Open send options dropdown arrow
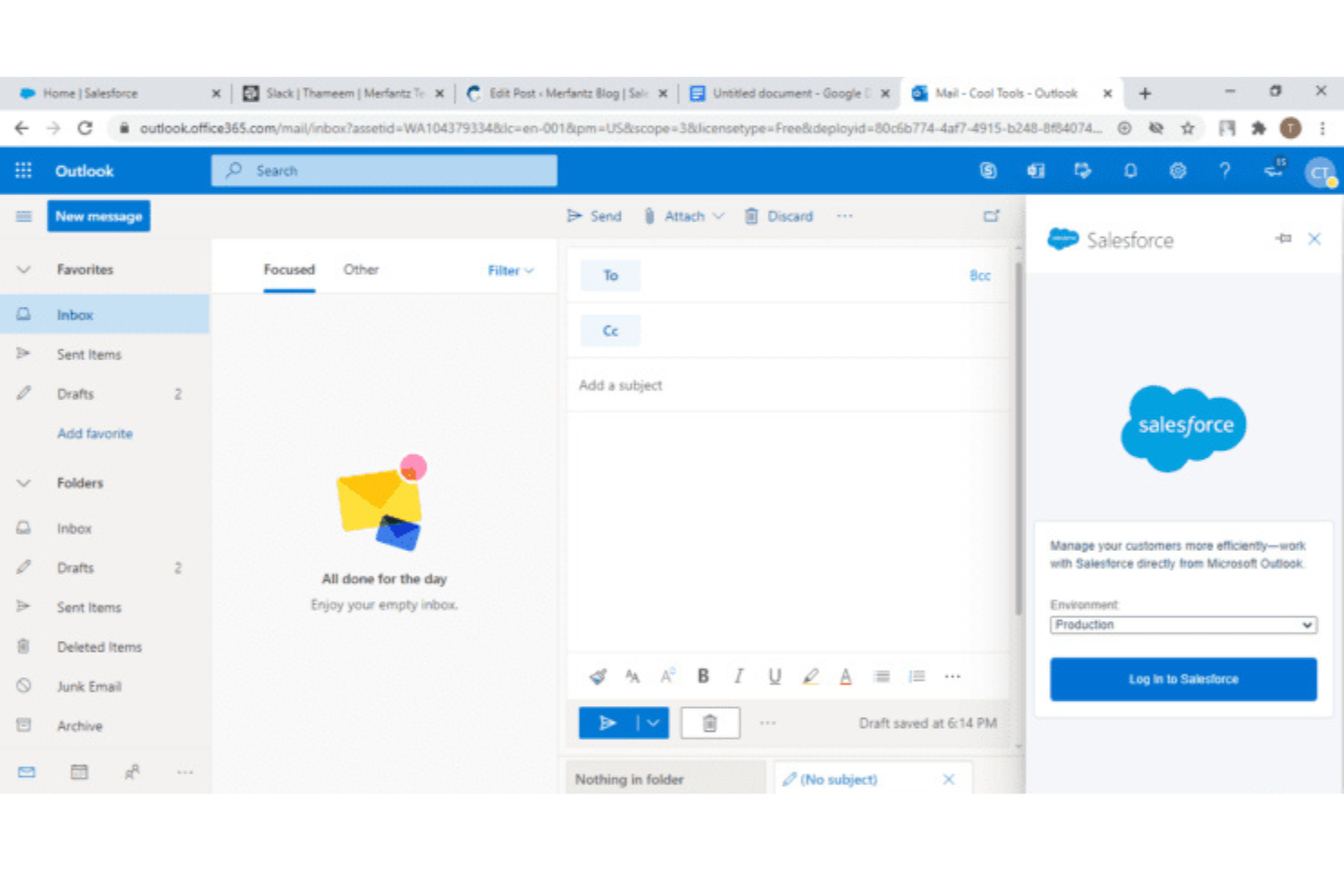This screenshot has height=896, width=1344. 653,723
